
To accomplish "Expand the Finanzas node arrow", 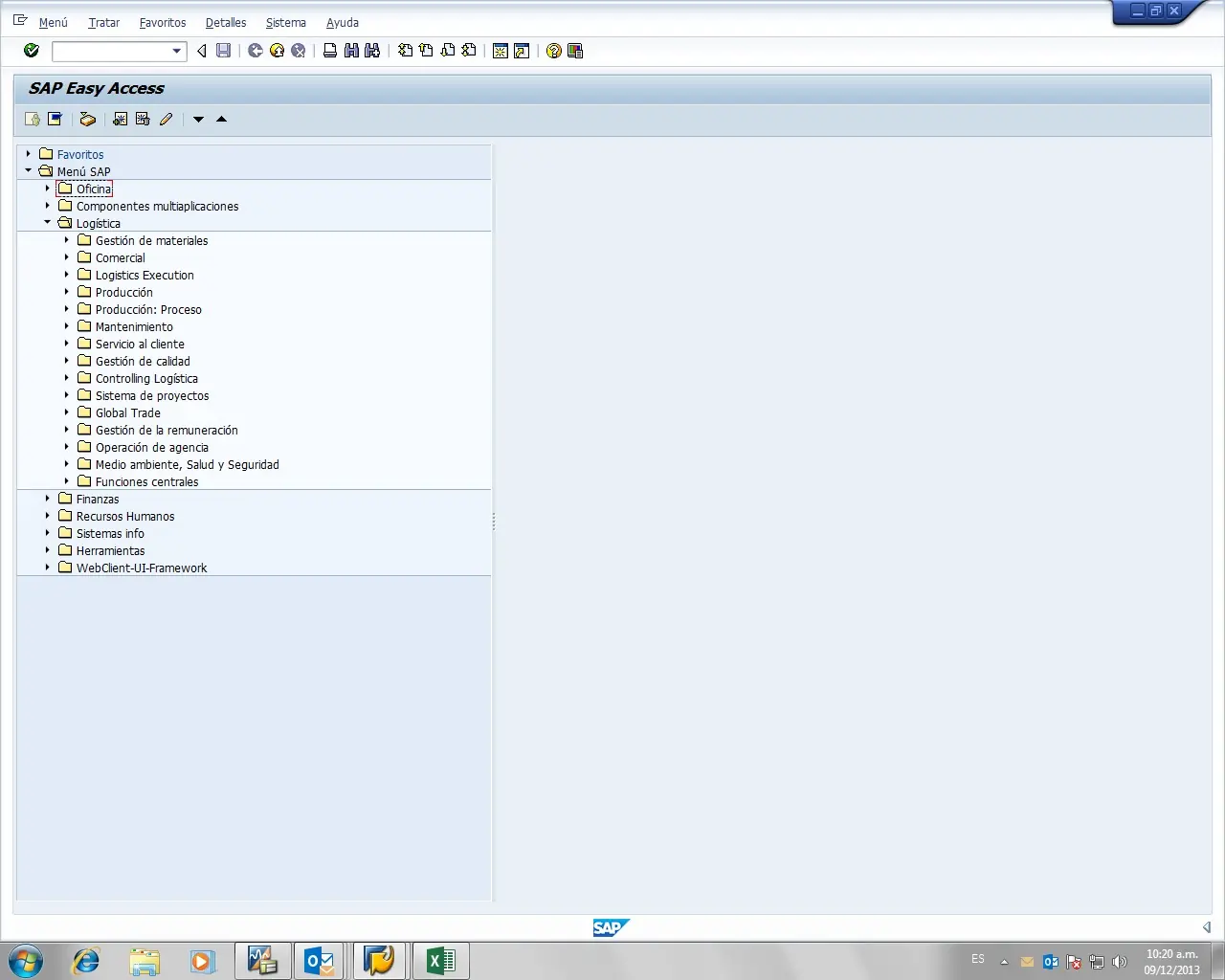I will (48, 498).
